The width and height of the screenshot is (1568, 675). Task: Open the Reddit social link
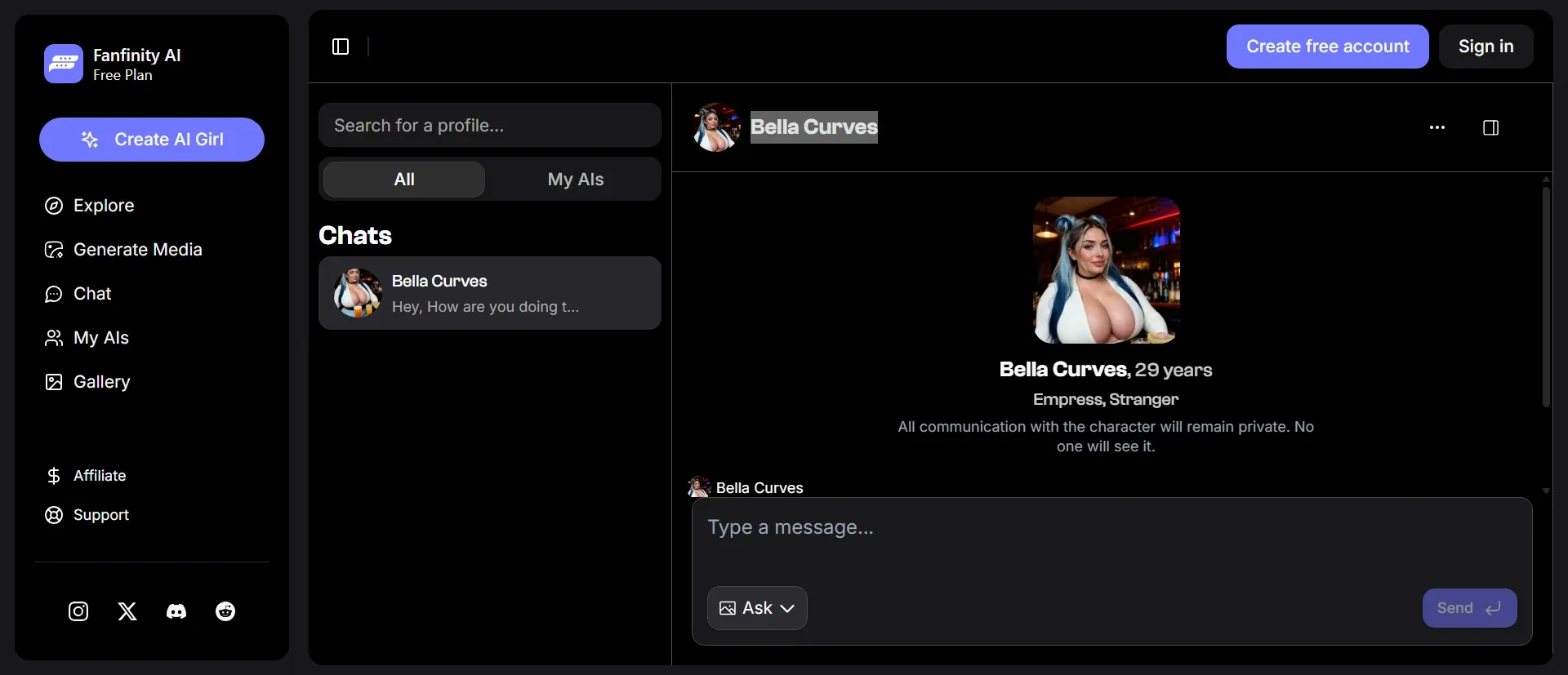225,611
